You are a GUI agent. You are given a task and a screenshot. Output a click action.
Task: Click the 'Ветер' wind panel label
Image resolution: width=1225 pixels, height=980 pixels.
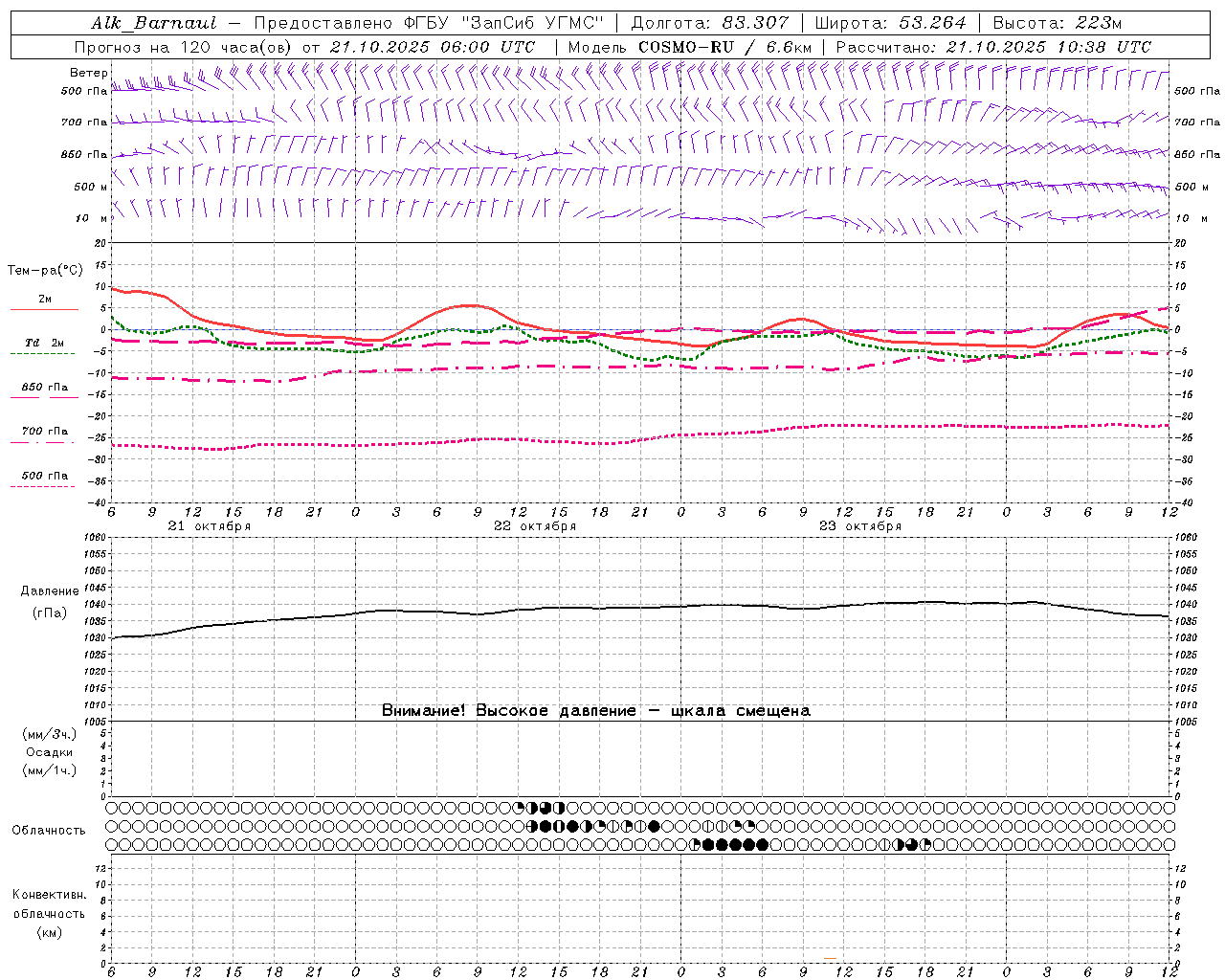tap(88, 73)
